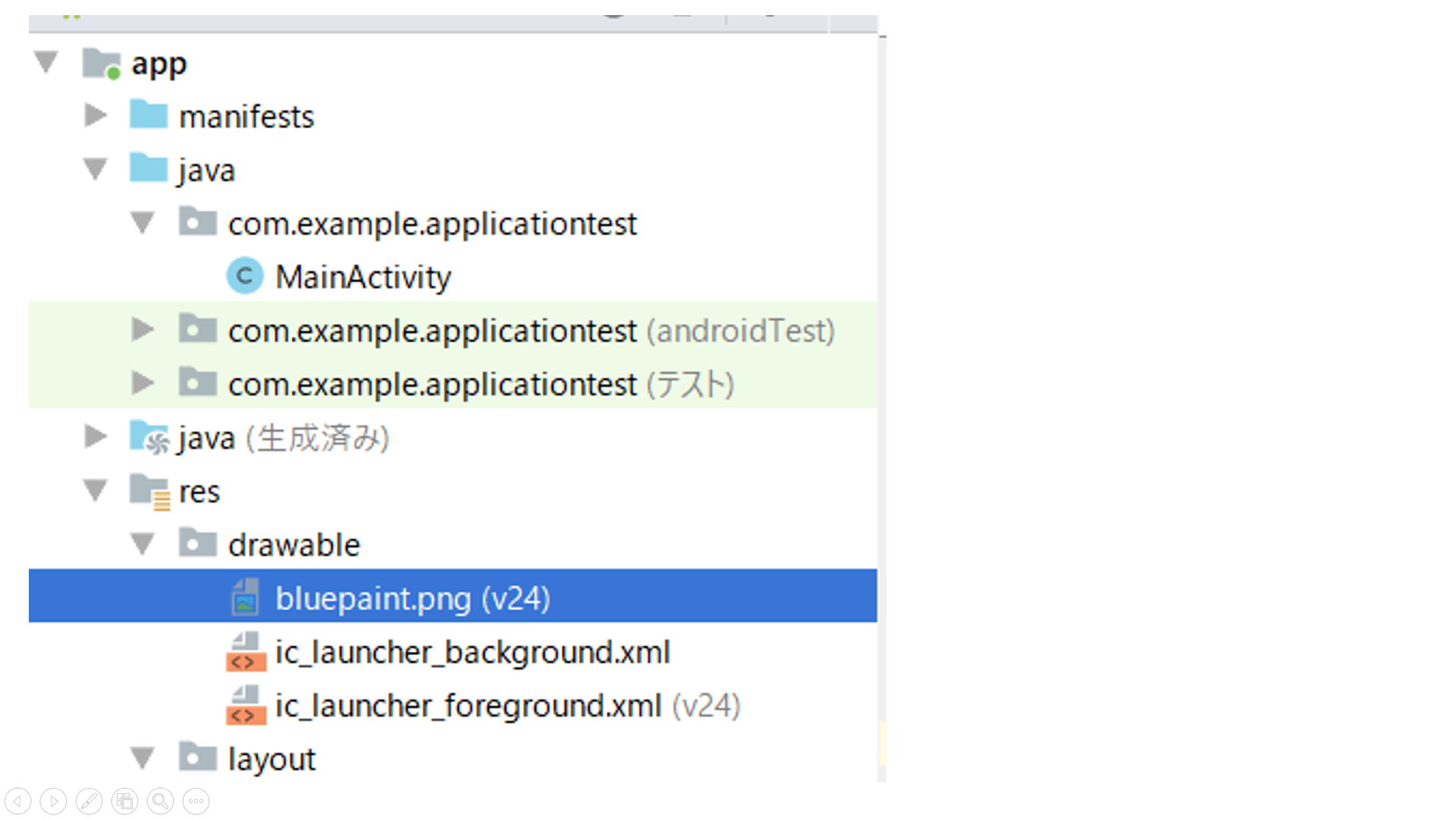Go to previous slide using back arrow
This screenshot has height=819, width=1456.
tap(17, 801)
